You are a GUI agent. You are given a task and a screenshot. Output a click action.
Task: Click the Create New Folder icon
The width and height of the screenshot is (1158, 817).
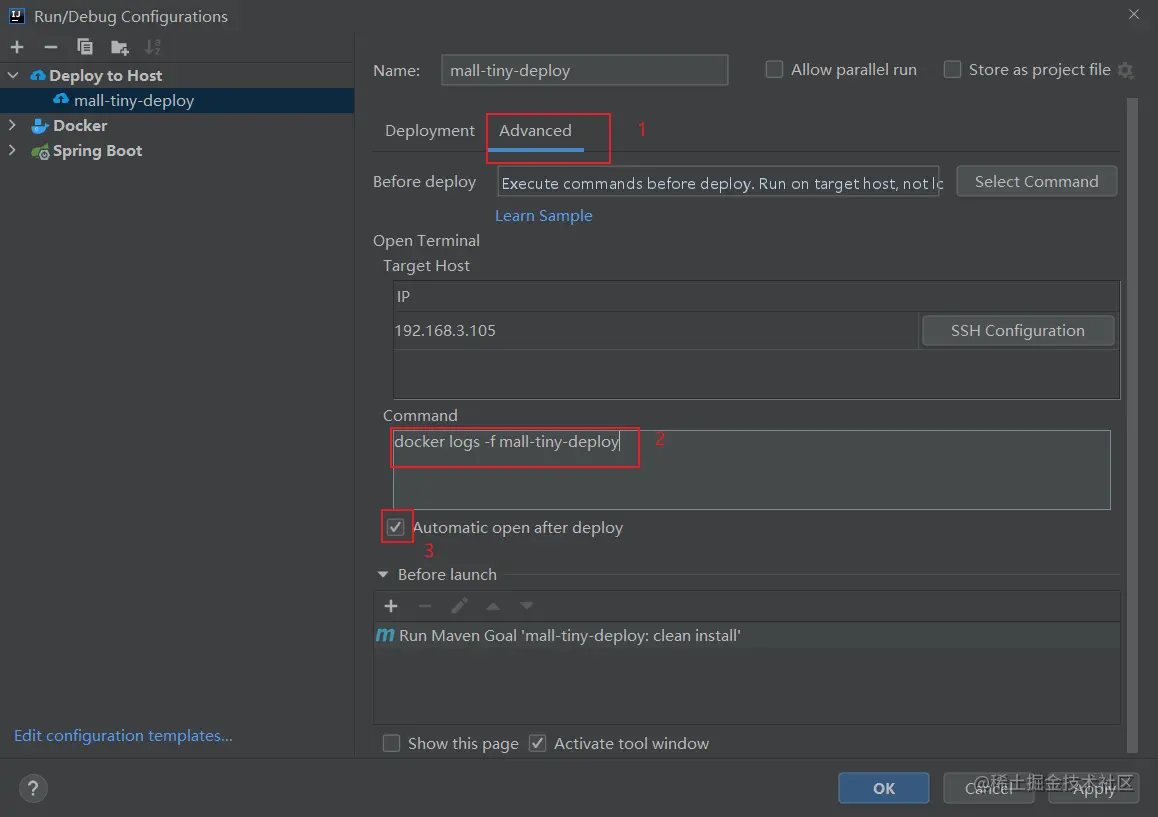(120, 48)
